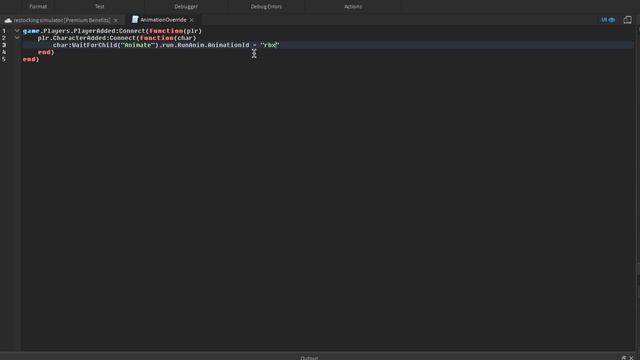Image resolution: width=640 pixels, height=360 pixels.
Task: Collapse the CharacterAdded function fold arrow on line 2
Action: coord(17,38)
